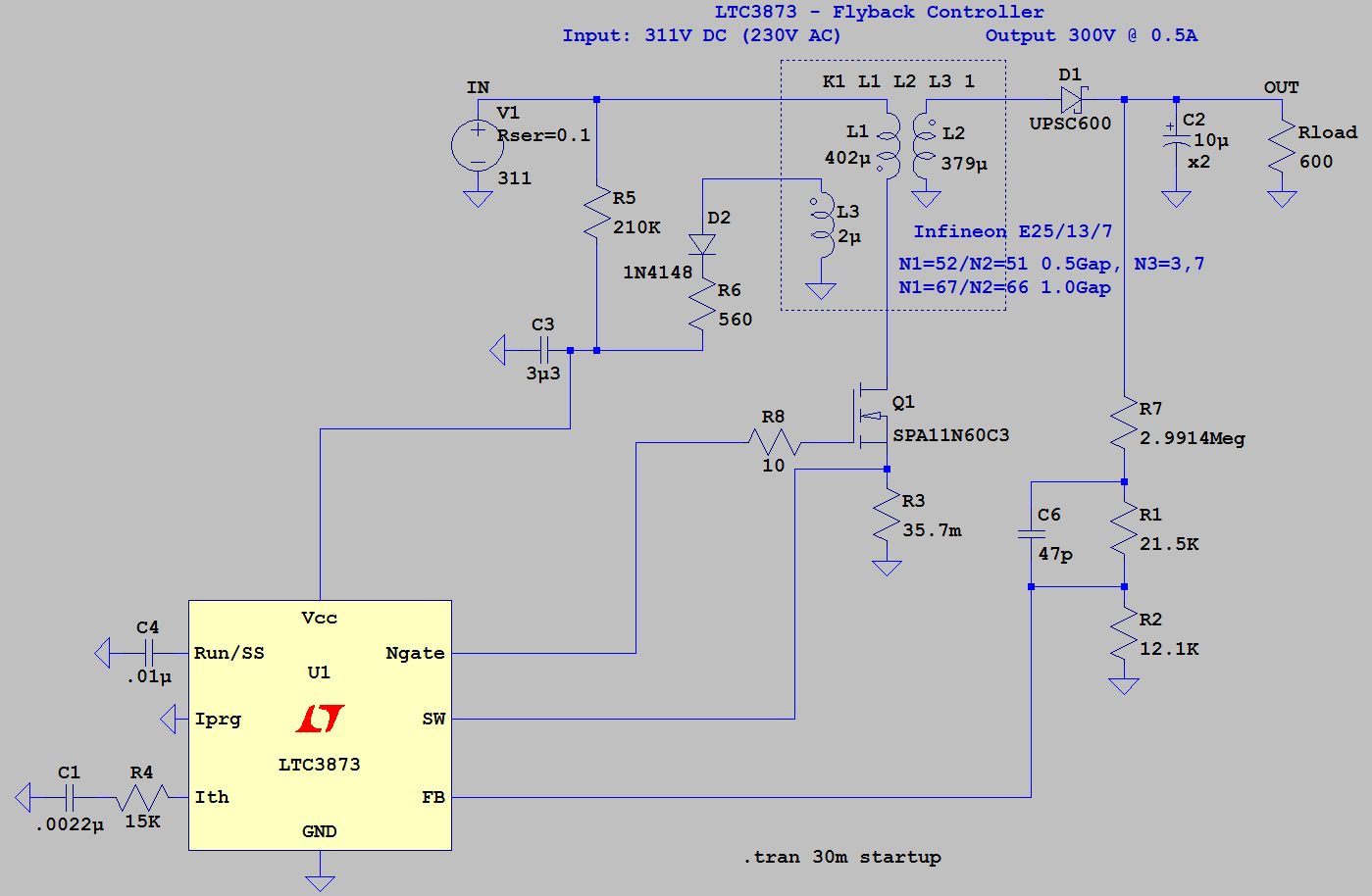This screenshot has width=1372, height=896.
Task: Click the '.0022µ' value of C1
Action: [70, 824]
